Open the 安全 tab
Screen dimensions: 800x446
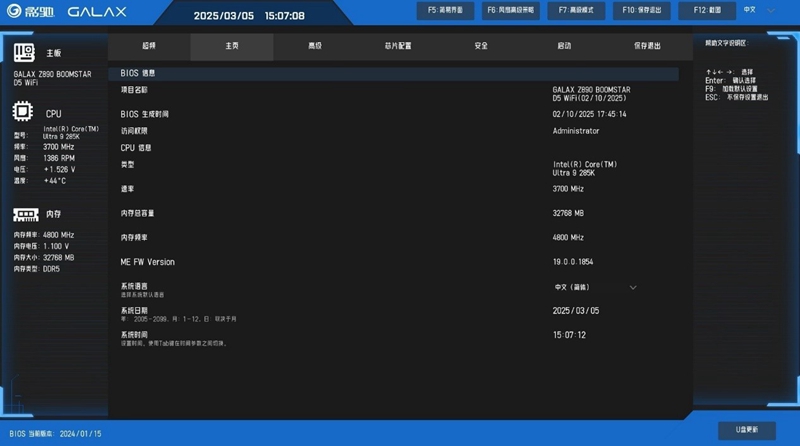(481, 46)
